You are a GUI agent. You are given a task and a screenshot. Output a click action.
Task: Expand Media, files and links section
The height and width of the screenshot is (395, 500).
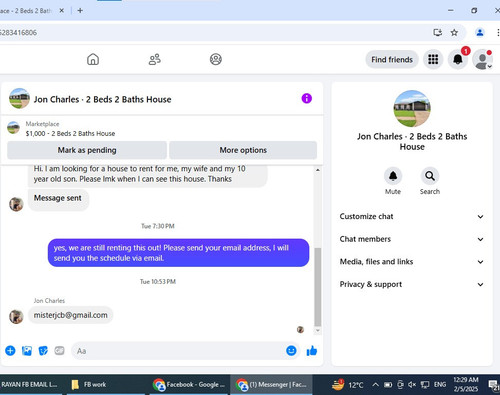[412, 262]
